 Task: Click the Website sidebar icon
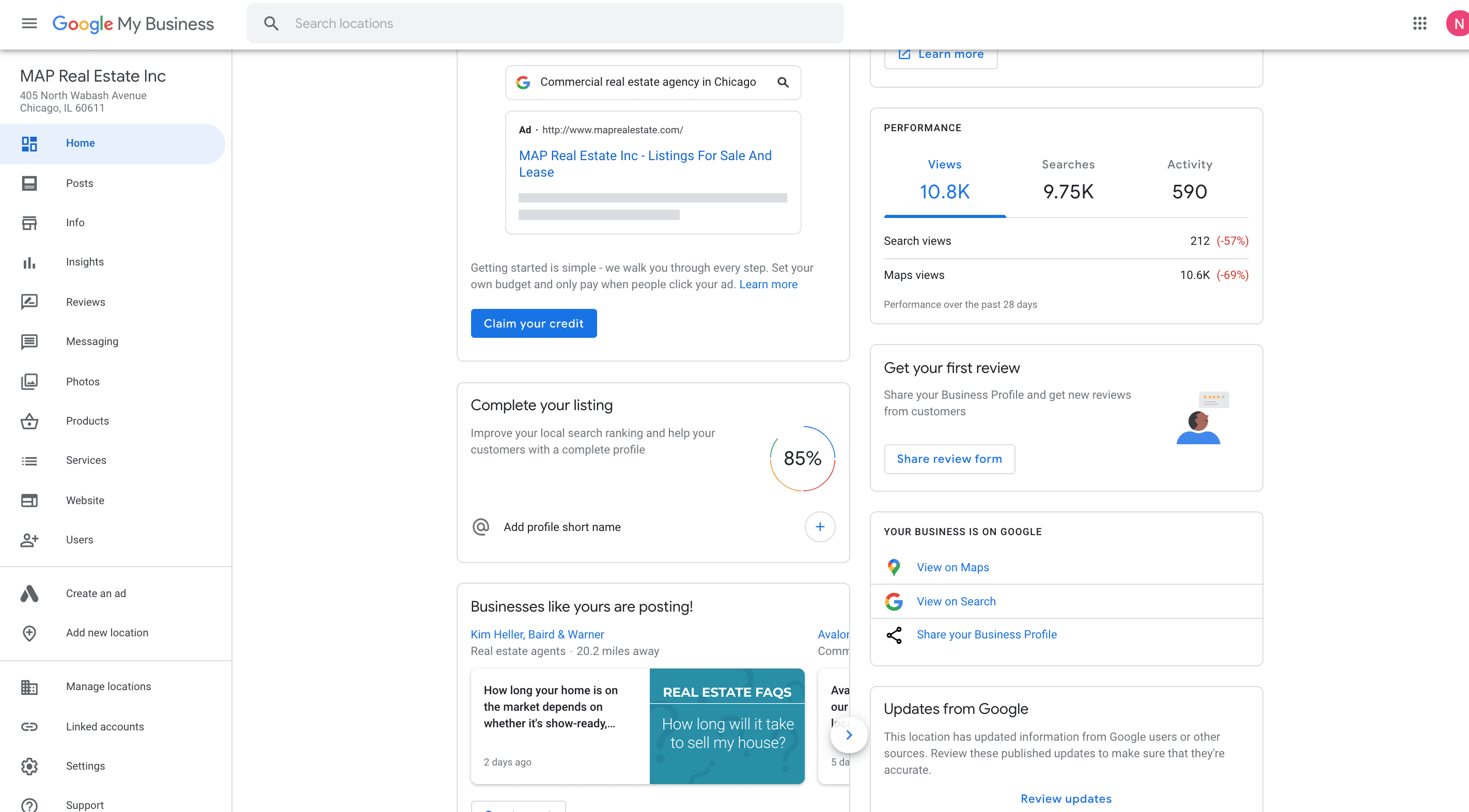29,500
